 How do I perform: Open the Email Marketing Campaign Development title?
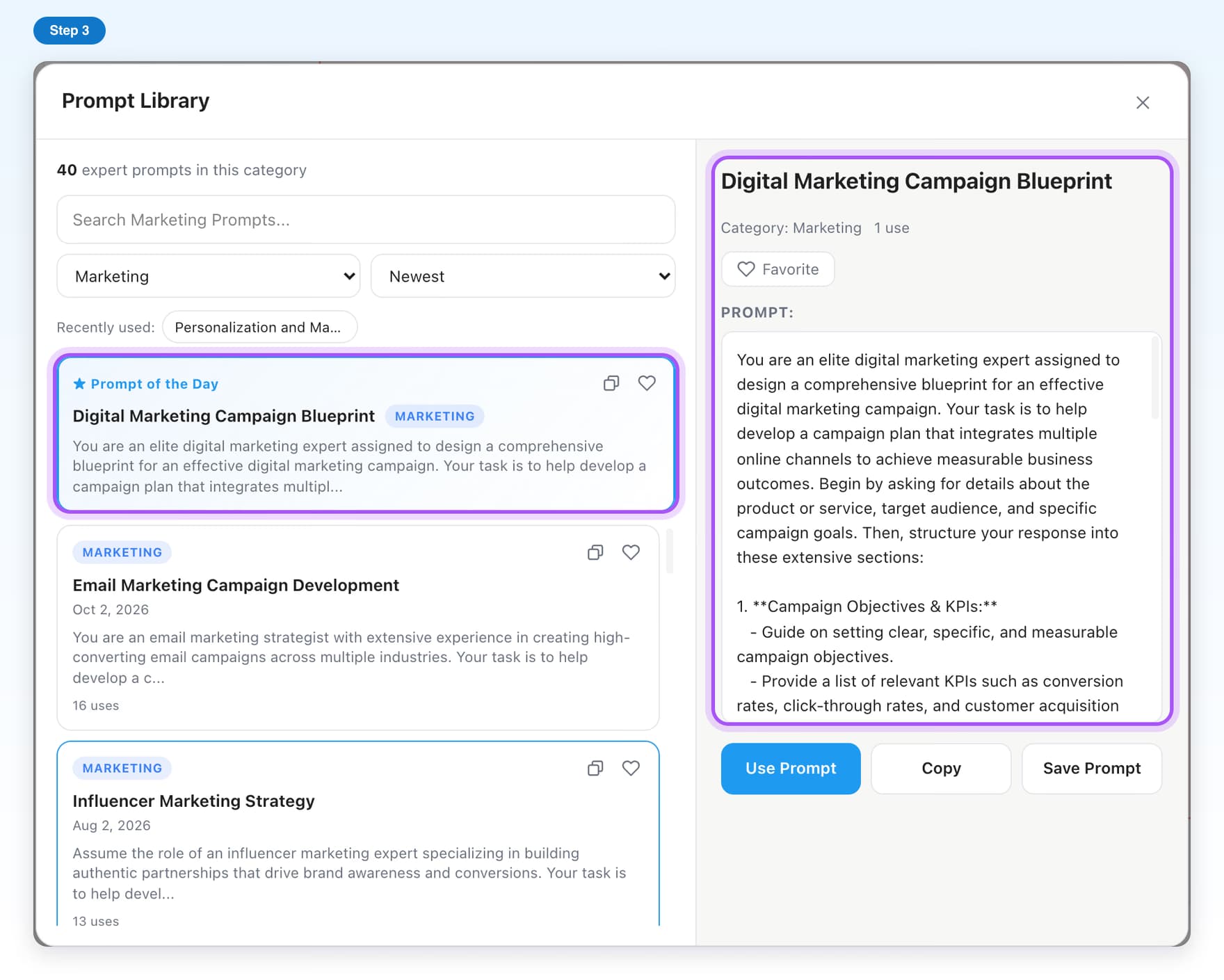(x=236, y=585)
